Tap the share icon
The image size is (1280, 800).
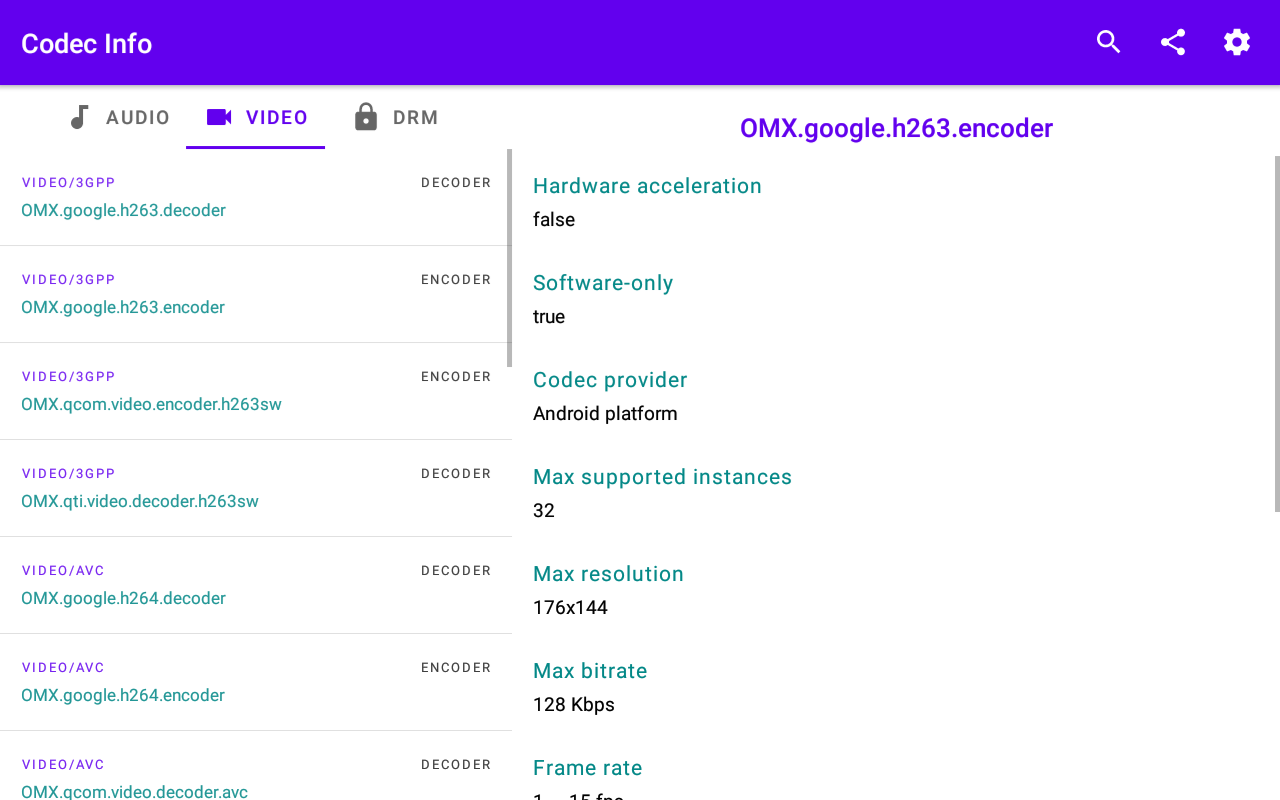coord(1172,42)
